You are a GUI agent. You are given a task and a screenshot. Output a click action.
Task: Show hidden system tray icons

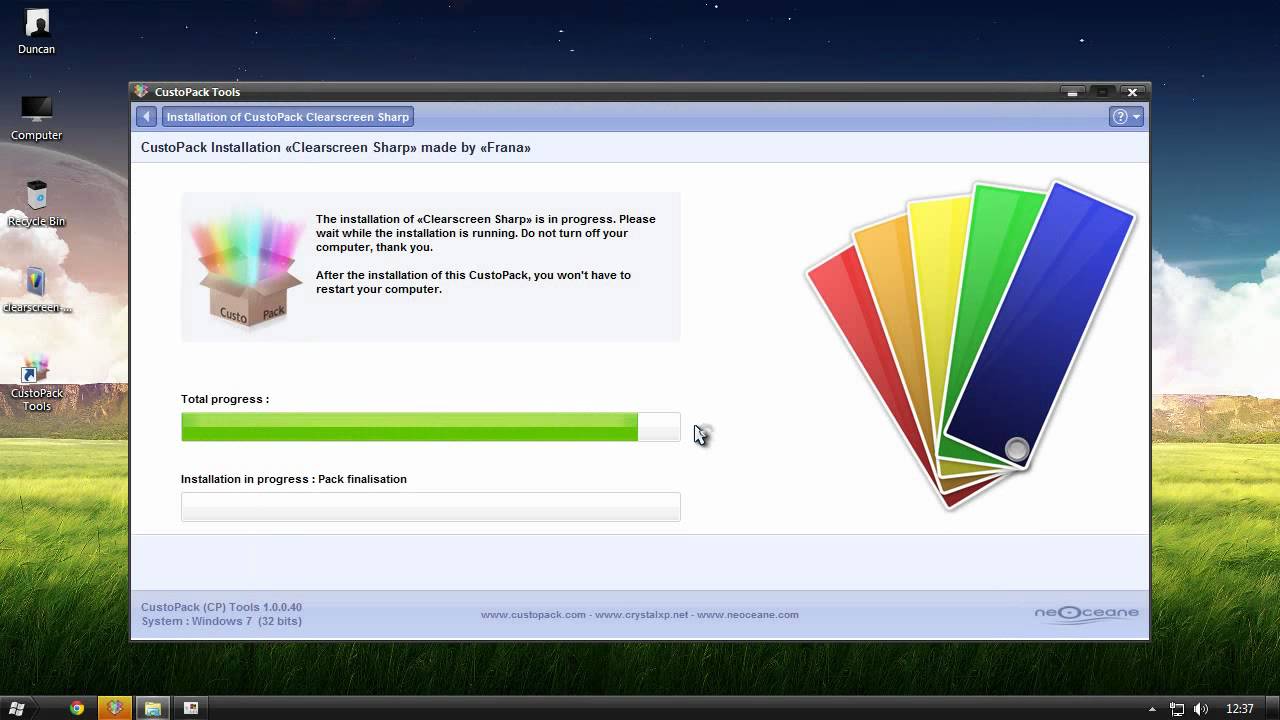[1152, 709]
